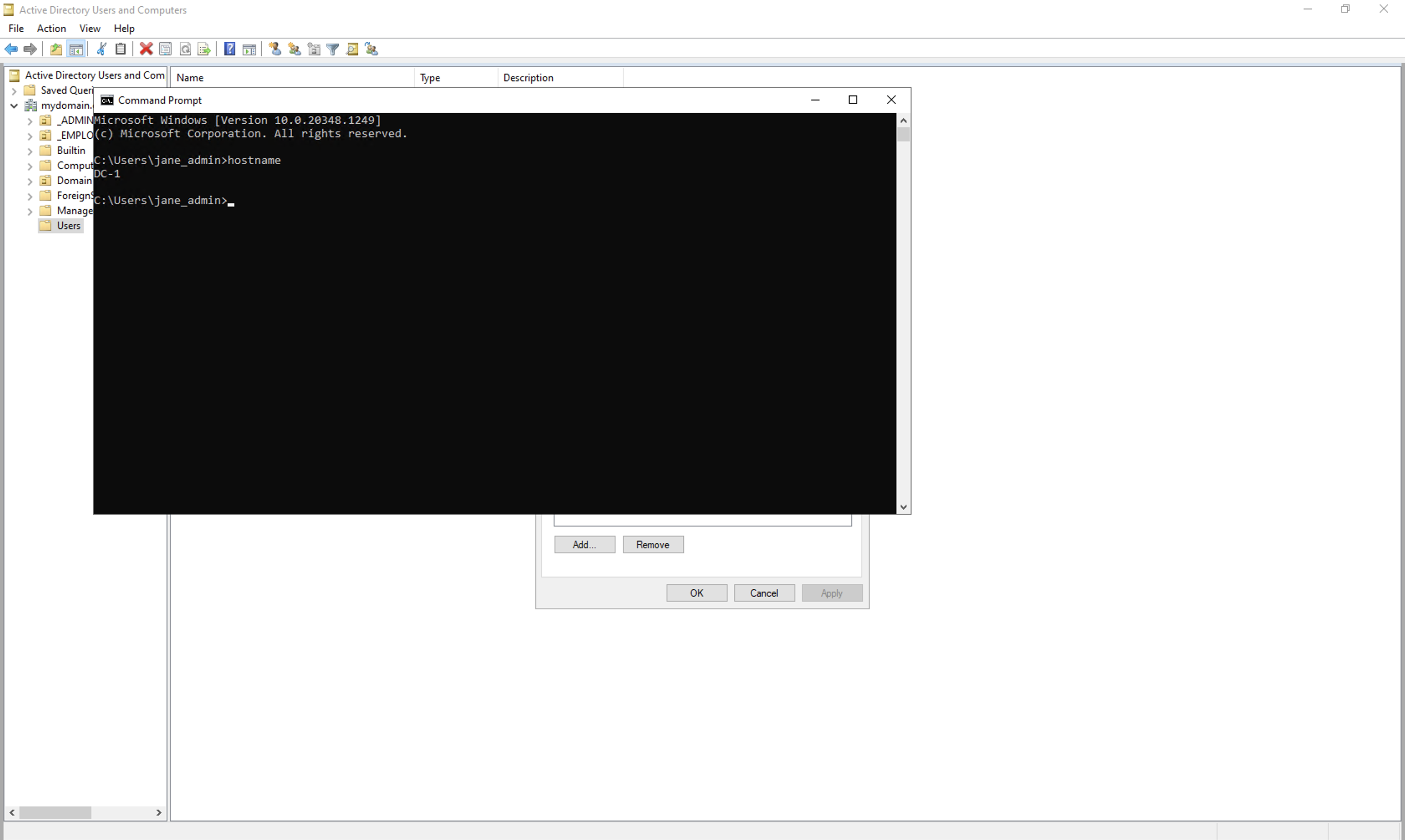Click the Command Prompt title bar icon

click(x=107, y=100)
